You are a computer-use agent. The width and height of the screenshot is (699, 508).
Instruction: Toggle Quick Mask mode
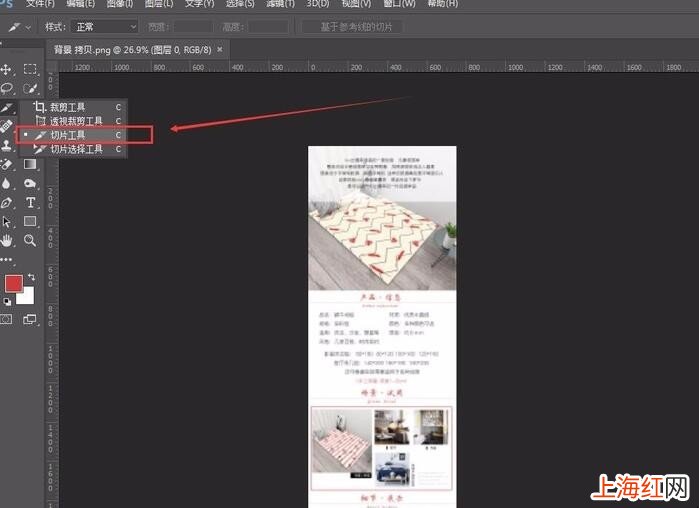click(6, 319)
